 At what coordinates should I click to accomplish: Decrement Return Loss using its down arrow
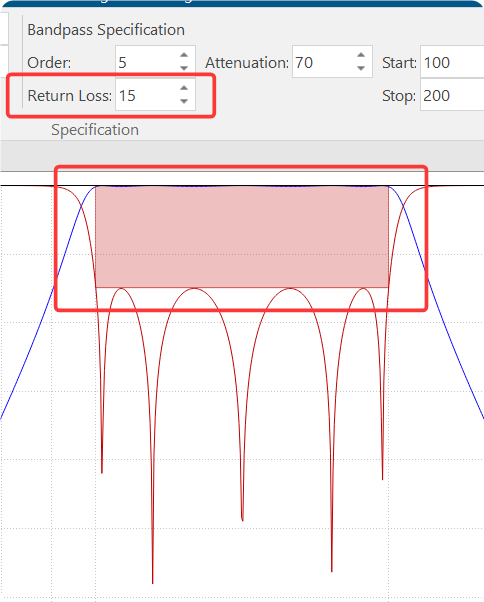click(x=184, y=101)
